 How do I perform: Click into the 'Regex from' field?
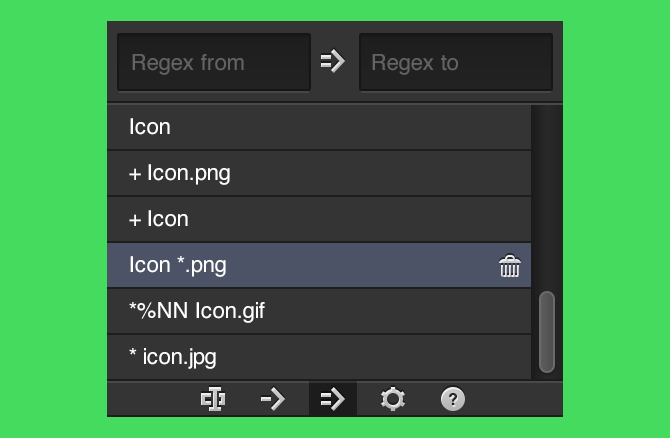point(214,62)
